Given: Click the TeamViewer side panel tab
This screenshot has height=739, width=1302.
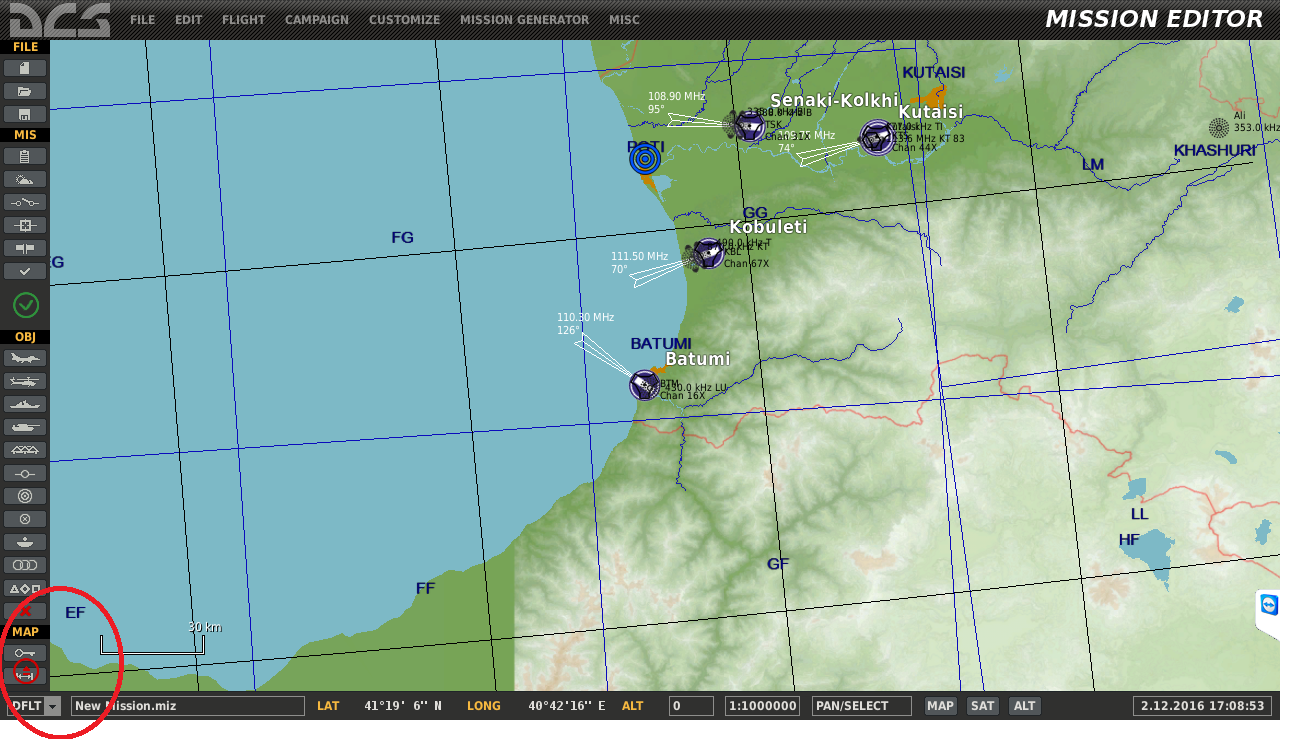Looking at the screenshot, I should (1268, 614).
